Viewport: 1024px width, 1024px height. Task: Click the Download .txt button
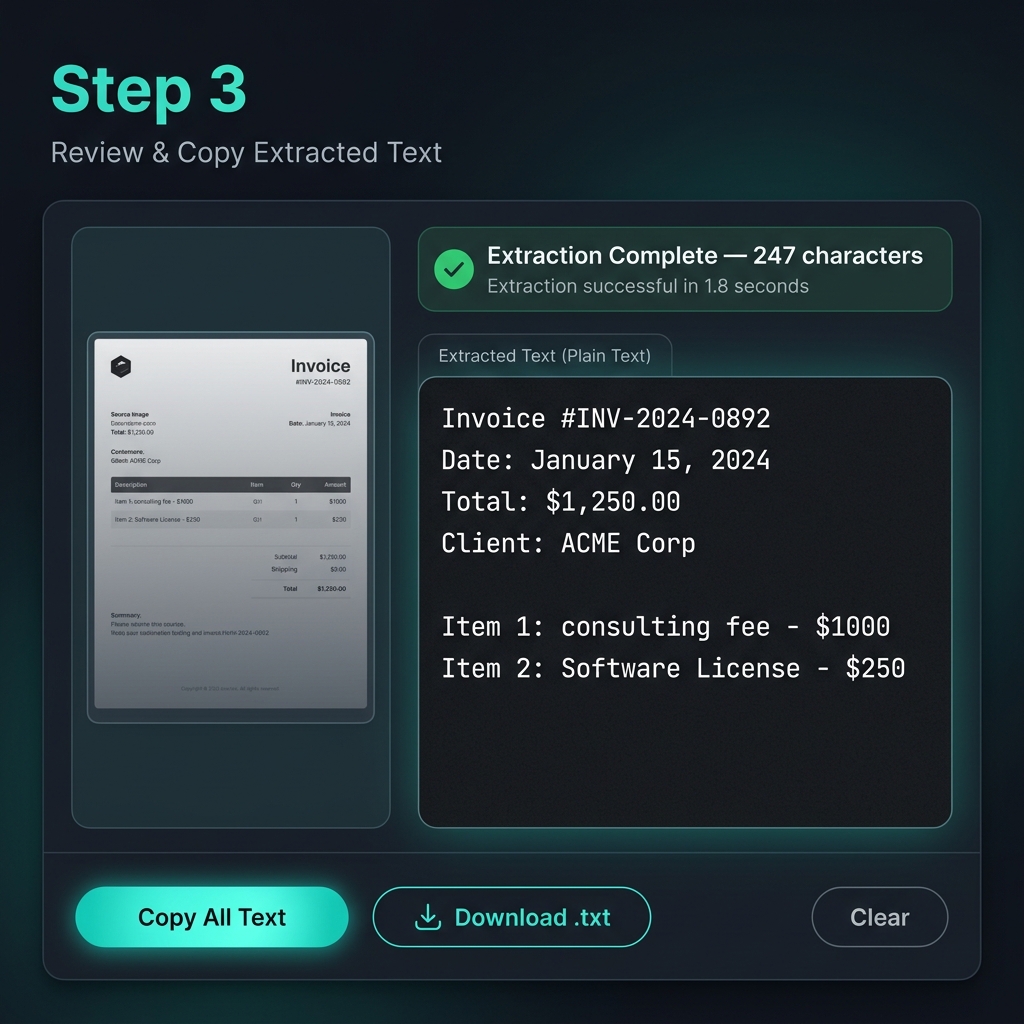tap(511, 917)
